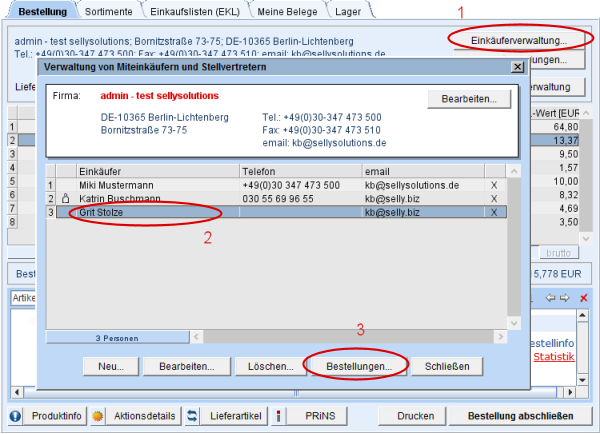Viewport: 600px width, 434px height.
Task: Click swap arrows icon beside Lieferartikel
Action: point(192,416)
